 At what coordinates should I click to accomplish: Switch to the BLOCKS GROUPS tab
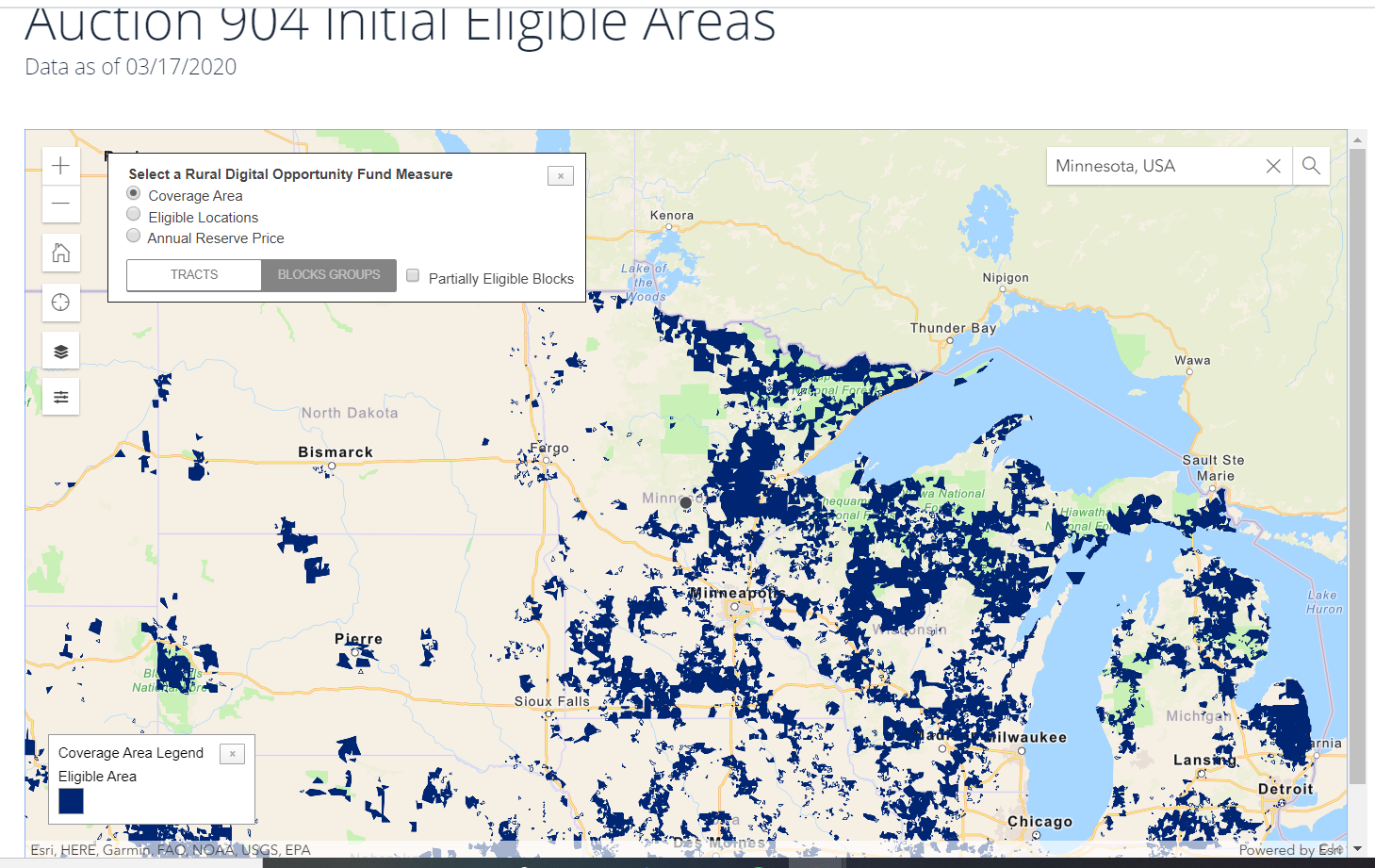click(x=328, y=274)
